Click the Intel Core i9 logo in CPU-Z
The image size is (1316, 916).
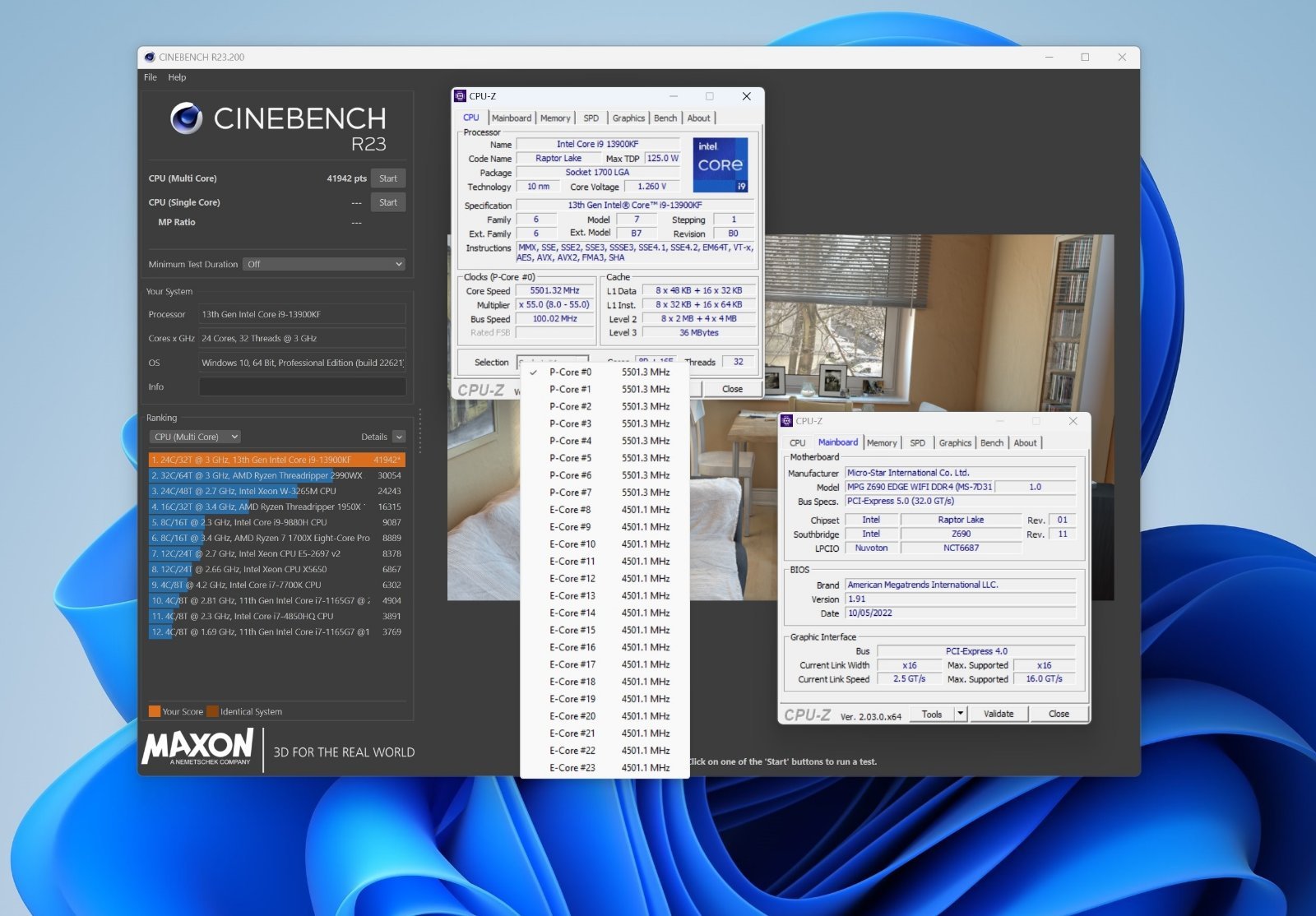click(720, 164)
